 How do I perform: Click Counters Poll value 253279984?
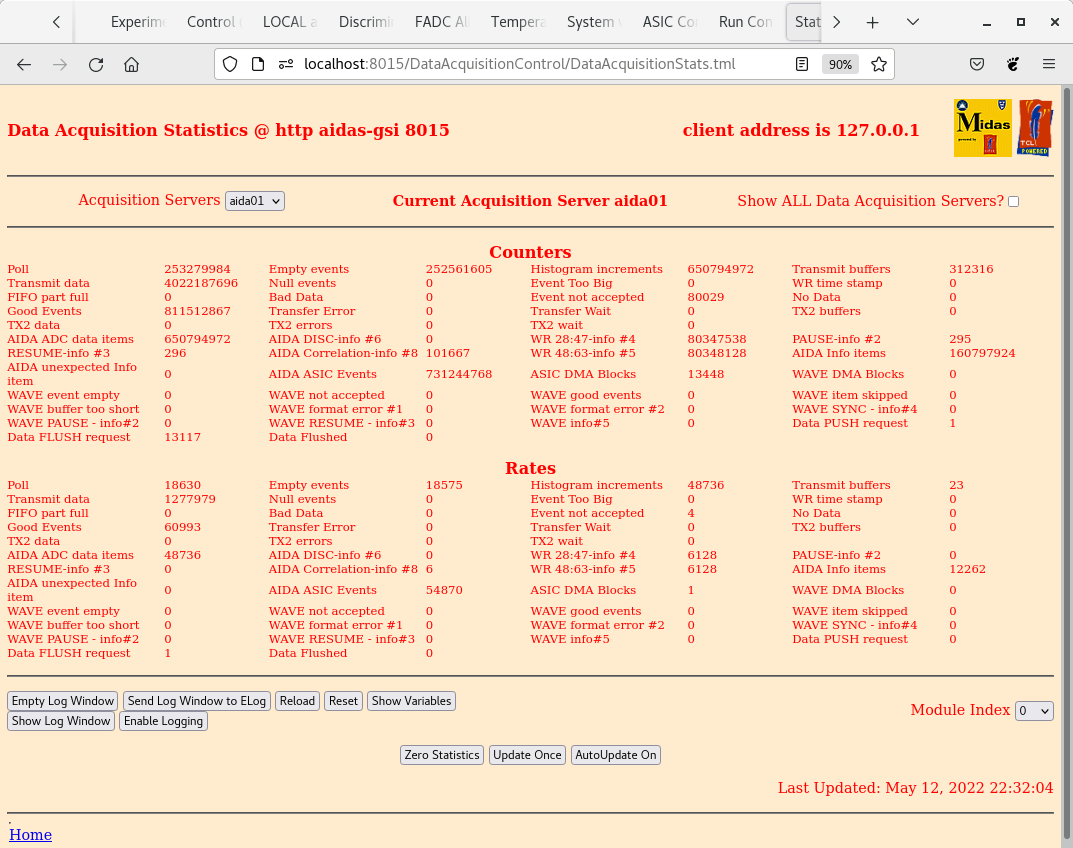[x=197, y=269]
